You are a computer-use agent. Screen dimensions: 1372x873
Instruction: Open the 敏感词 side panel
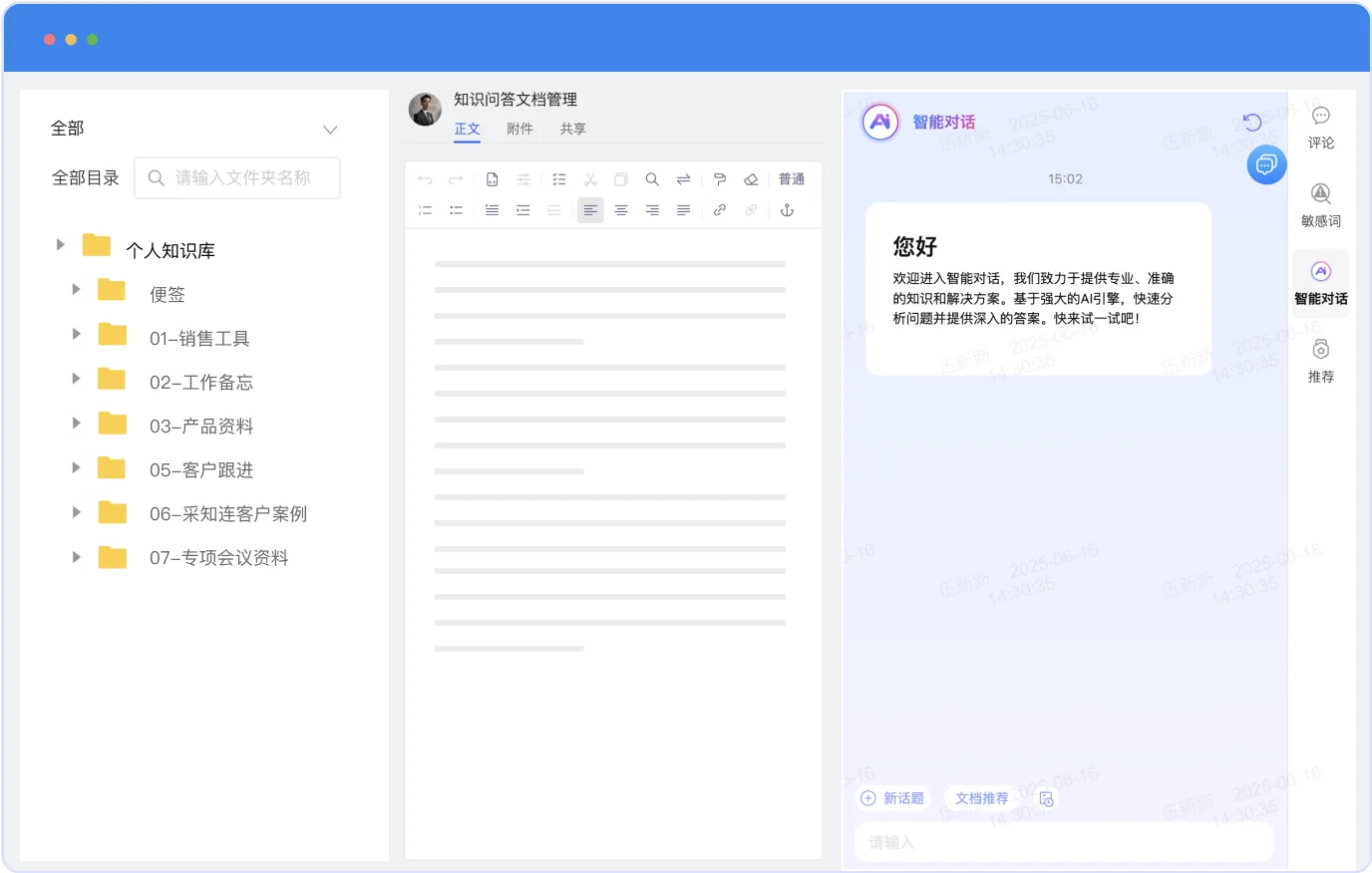point(1321,206)
